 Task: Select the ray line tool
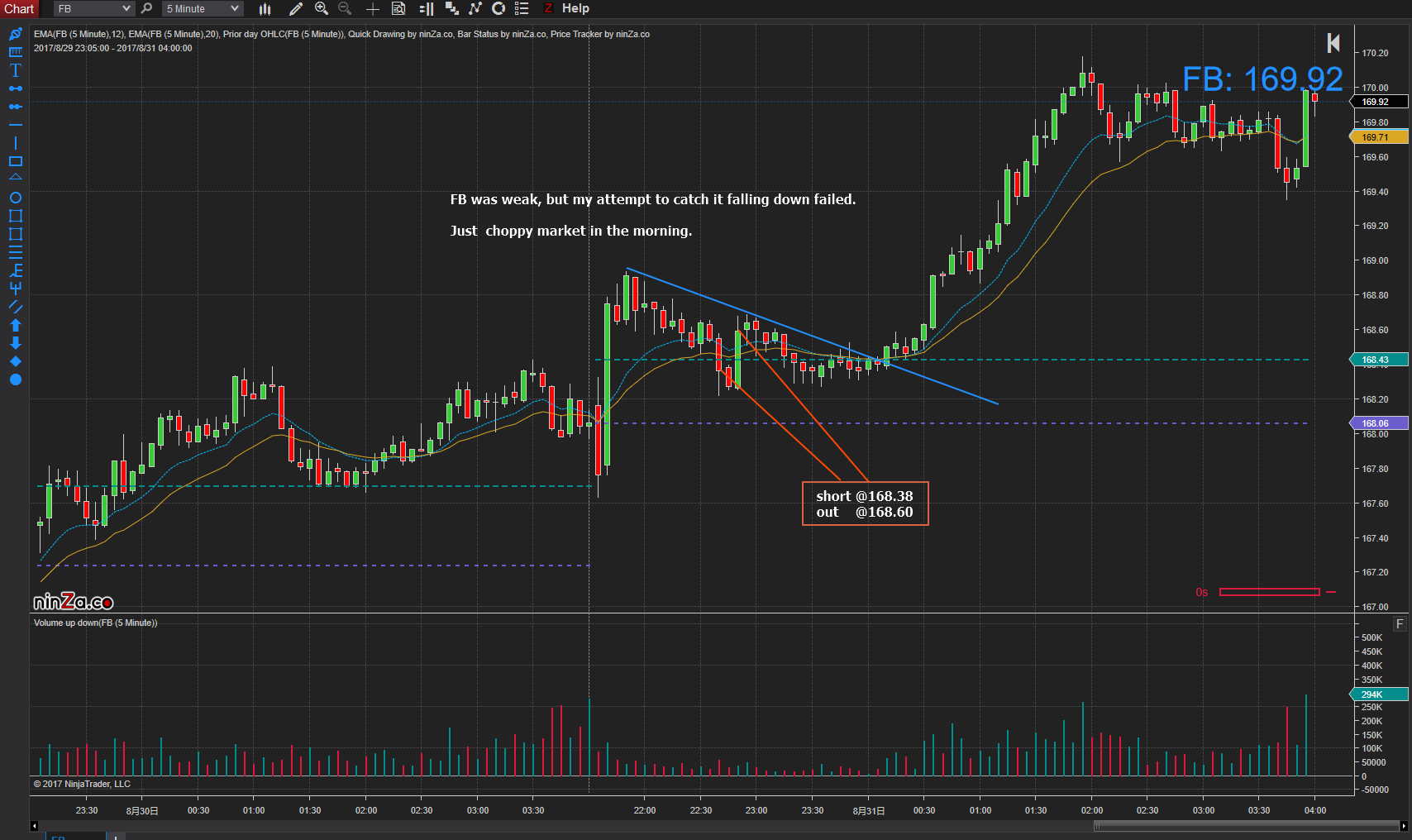[x=15, y=107]
